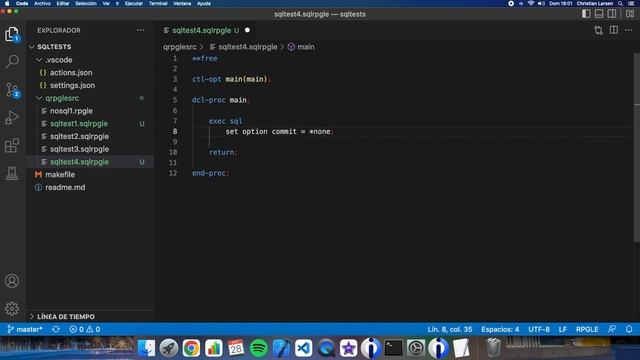Open the Ejecutar menu

[x=133, y=3]
